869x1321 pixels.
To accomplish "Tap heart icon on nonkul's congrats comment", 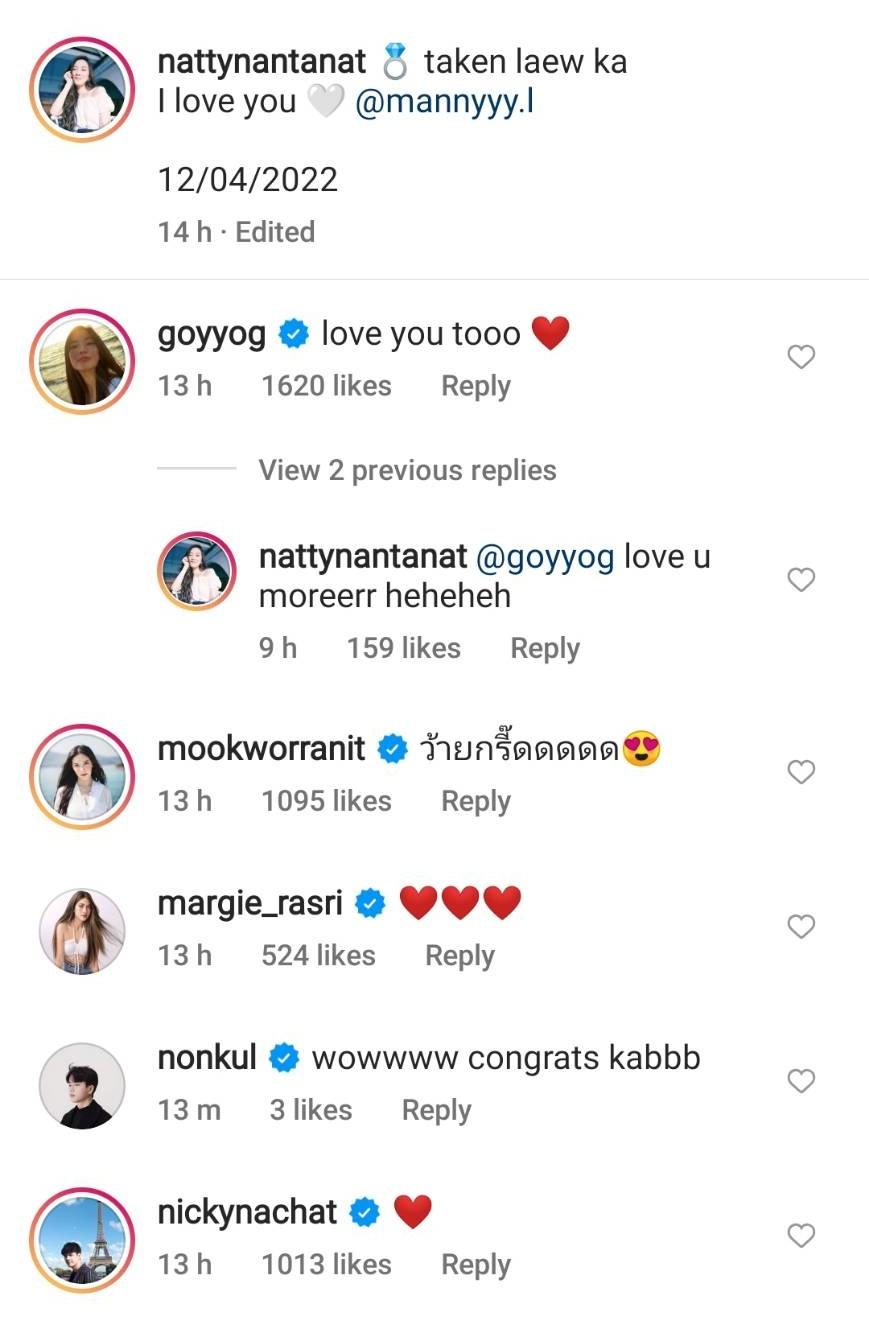I will [801, 1081].
